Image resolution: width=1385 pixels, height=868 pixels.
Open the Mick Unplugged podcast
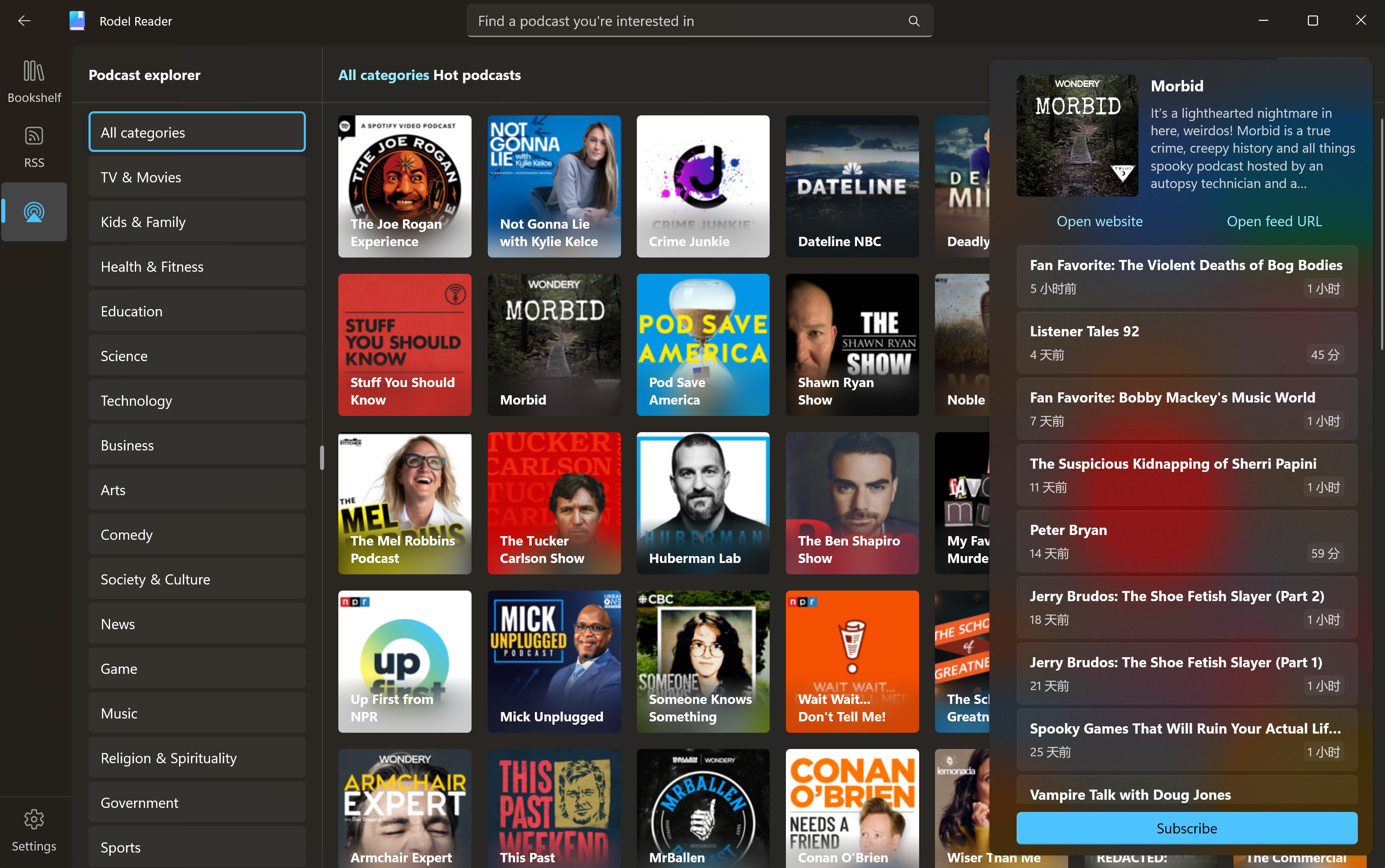[x=554, y=662]
